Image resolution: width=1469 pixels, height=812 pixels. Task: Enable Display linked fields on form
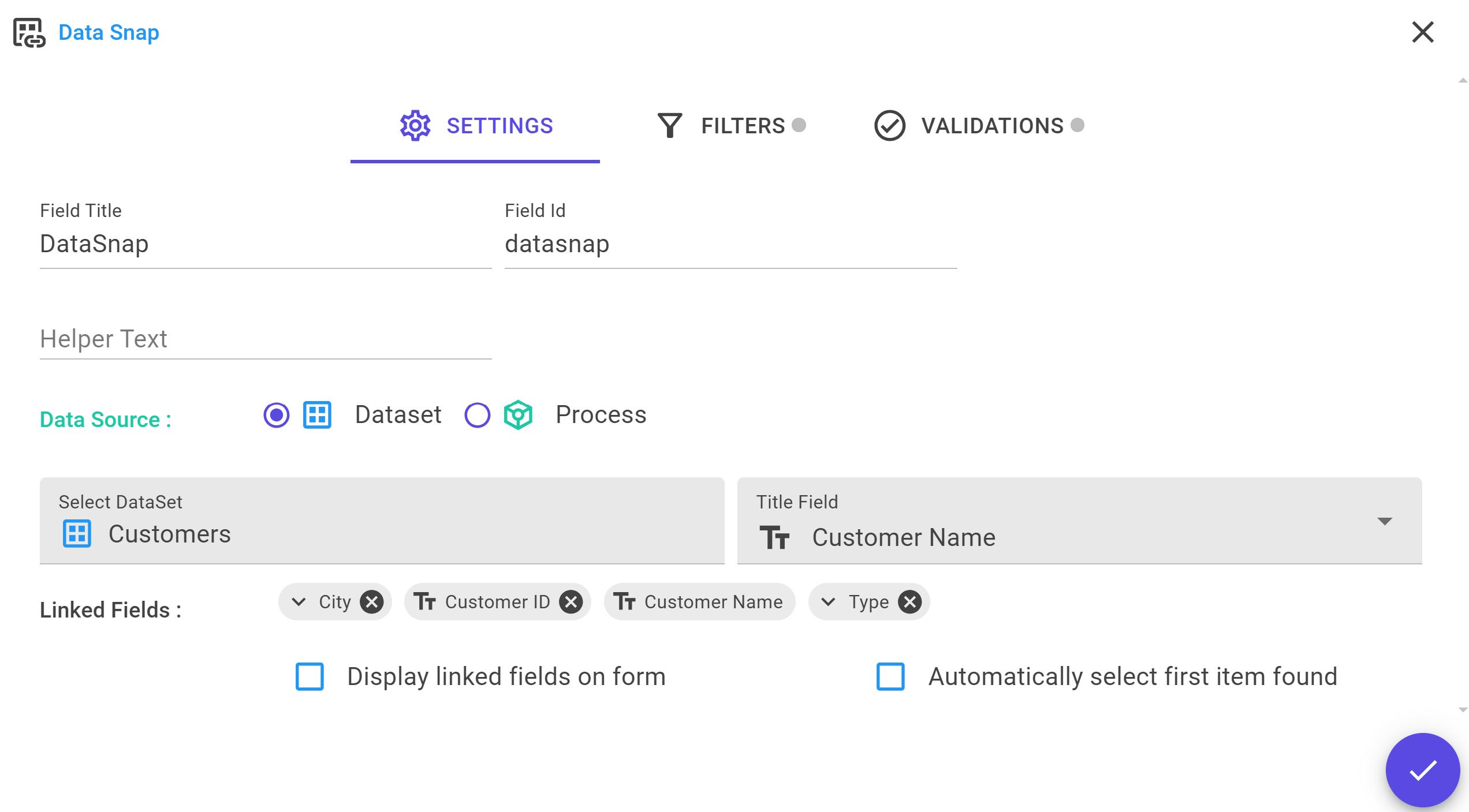tap(310, 676)
